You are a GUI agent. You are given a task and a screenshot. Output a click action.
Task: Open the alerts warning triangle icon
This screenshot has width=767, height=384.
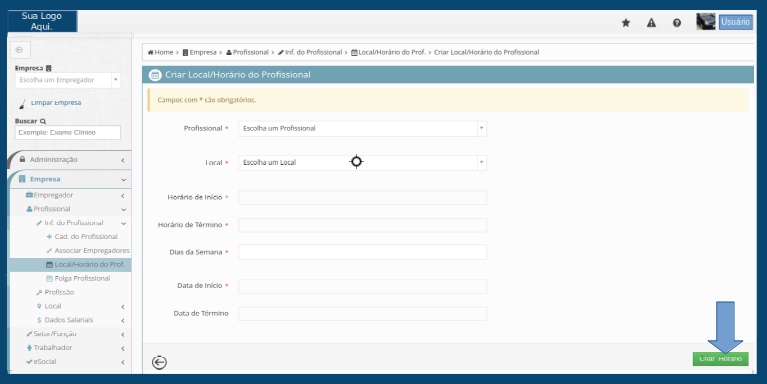click(x=651, y=23)
